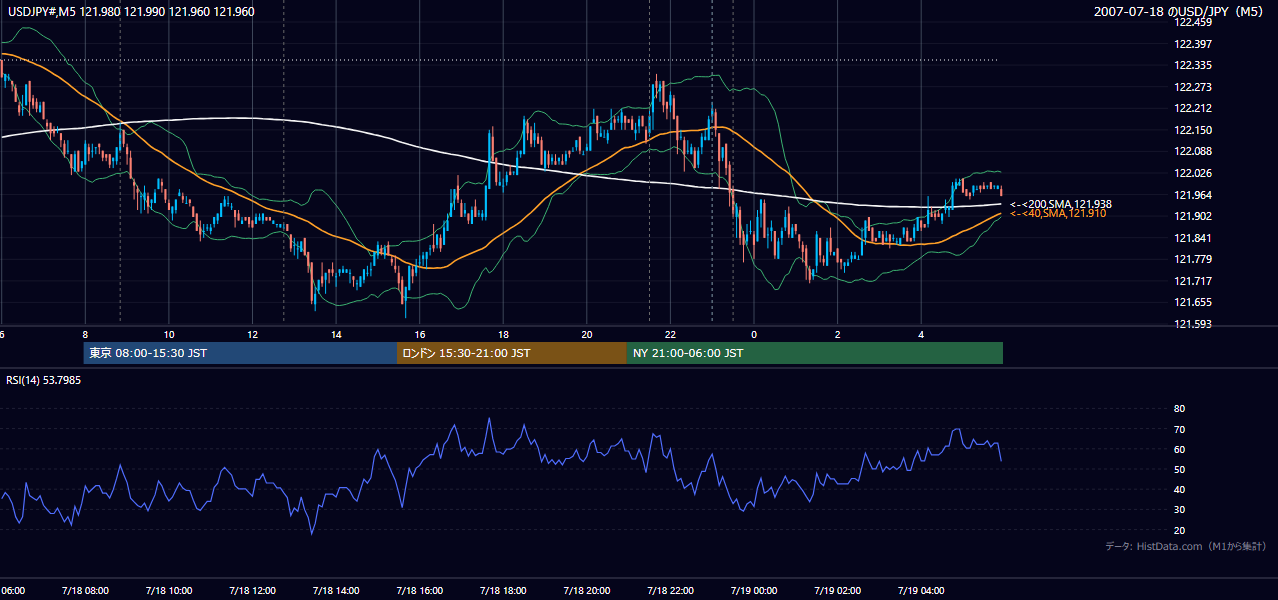Image resolution: width=1278 pixels, height=600 pixels.
Task: Click hour label 22 under the price chart
Action: coord(670,335)
